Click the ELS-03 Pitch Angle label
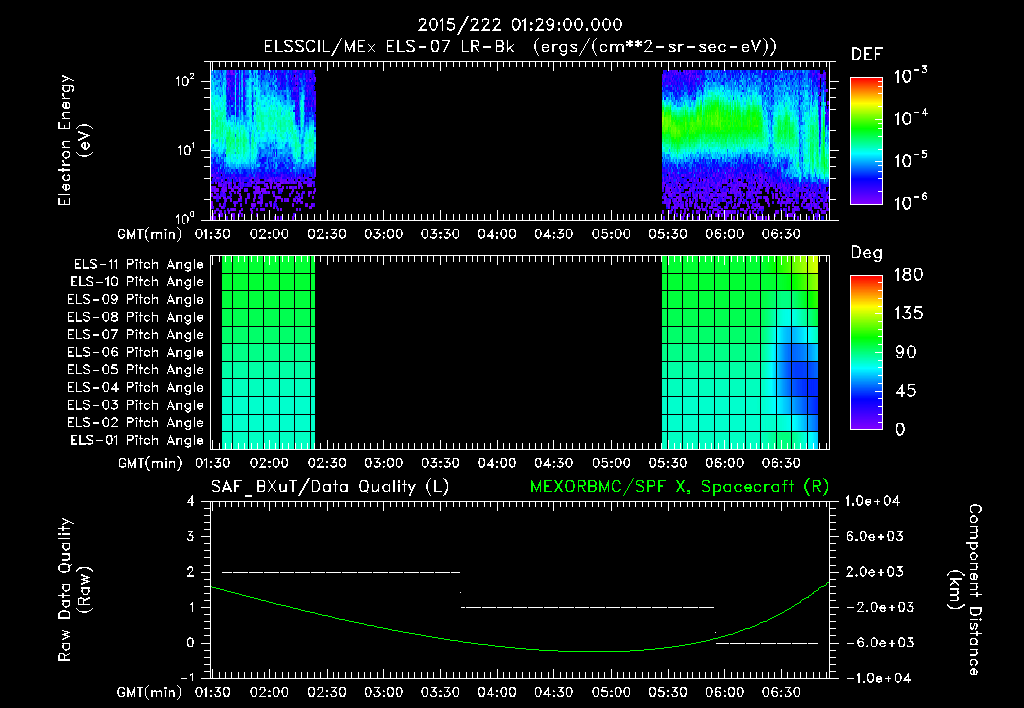This screenshot has height=708, width=1024. 135,405
